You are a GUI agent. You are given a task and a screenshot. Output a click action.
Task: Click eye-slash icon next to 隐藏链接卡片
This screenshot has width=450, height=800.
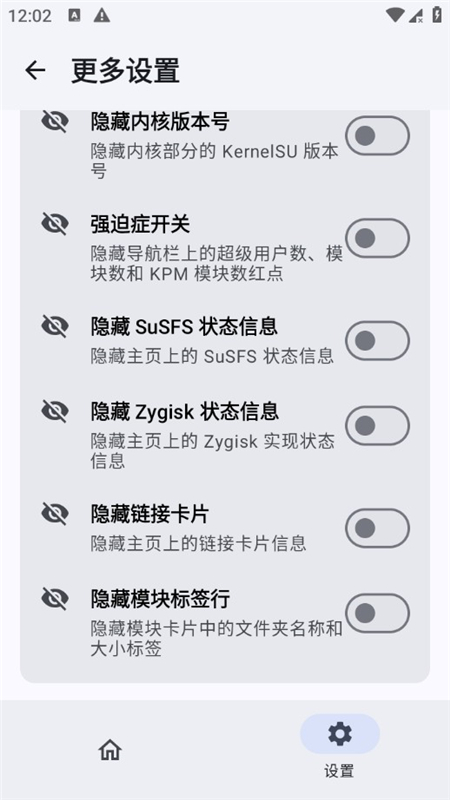click(55, 513)
